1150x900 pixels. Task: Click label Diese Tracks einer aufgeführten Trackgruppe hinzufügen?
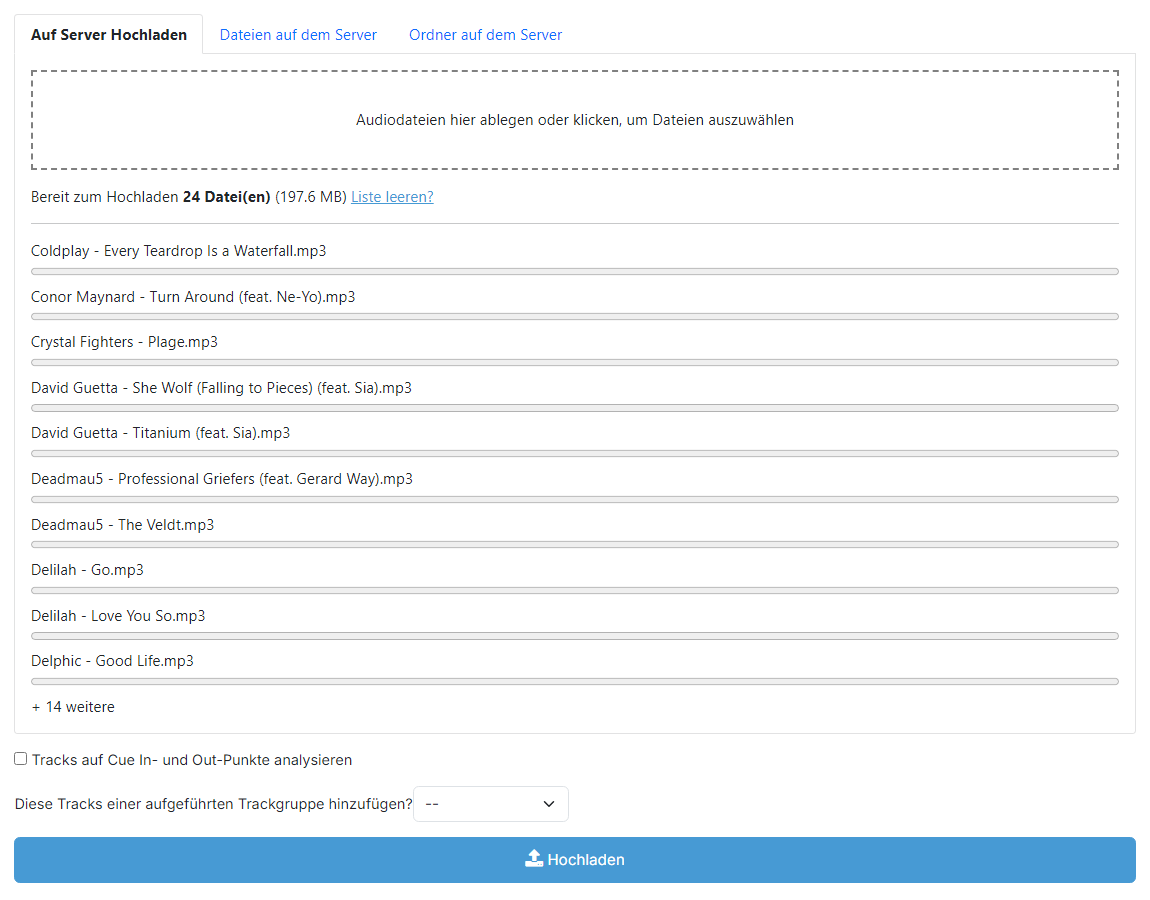pos(213,804)
